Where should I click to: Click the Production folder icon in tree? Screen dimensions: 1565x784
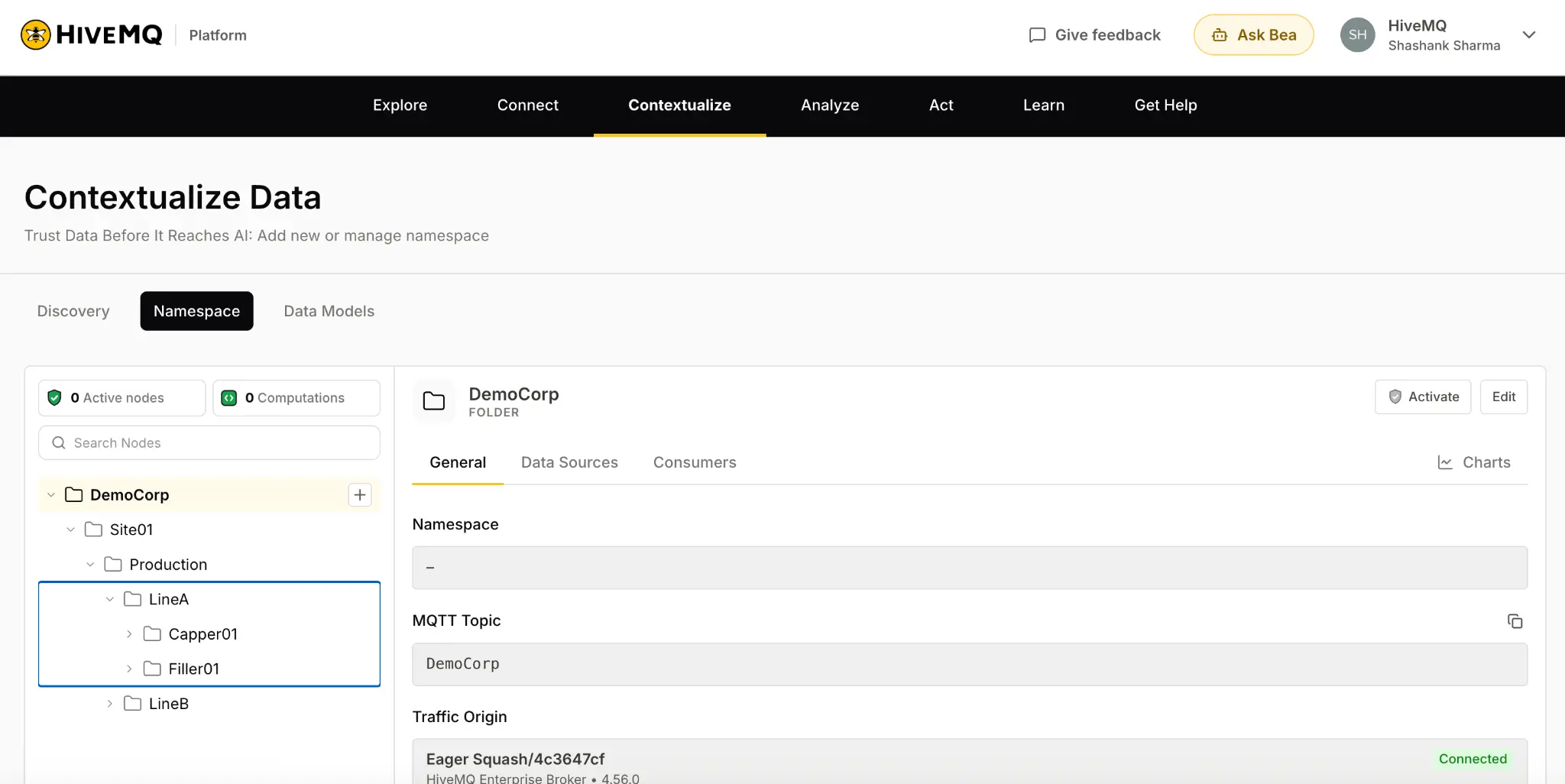(x=113, y=565)
